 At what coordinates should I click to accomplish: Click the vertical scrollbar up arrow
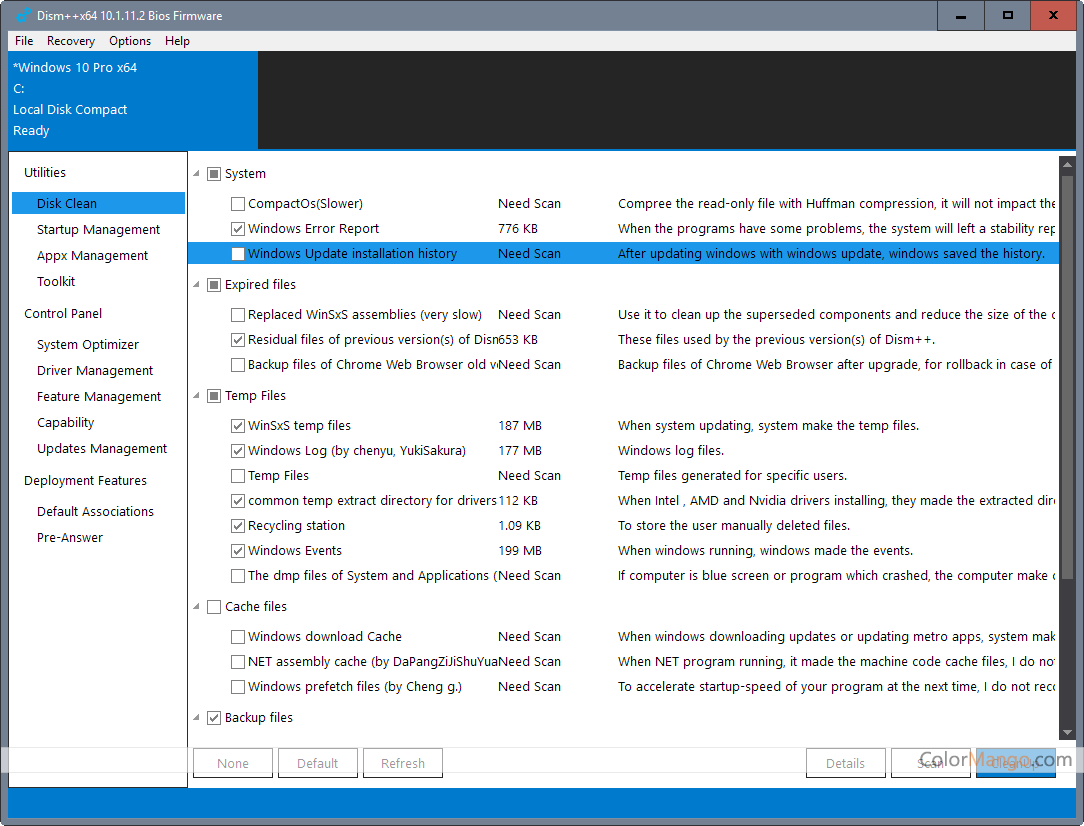tap(1067, 162)
